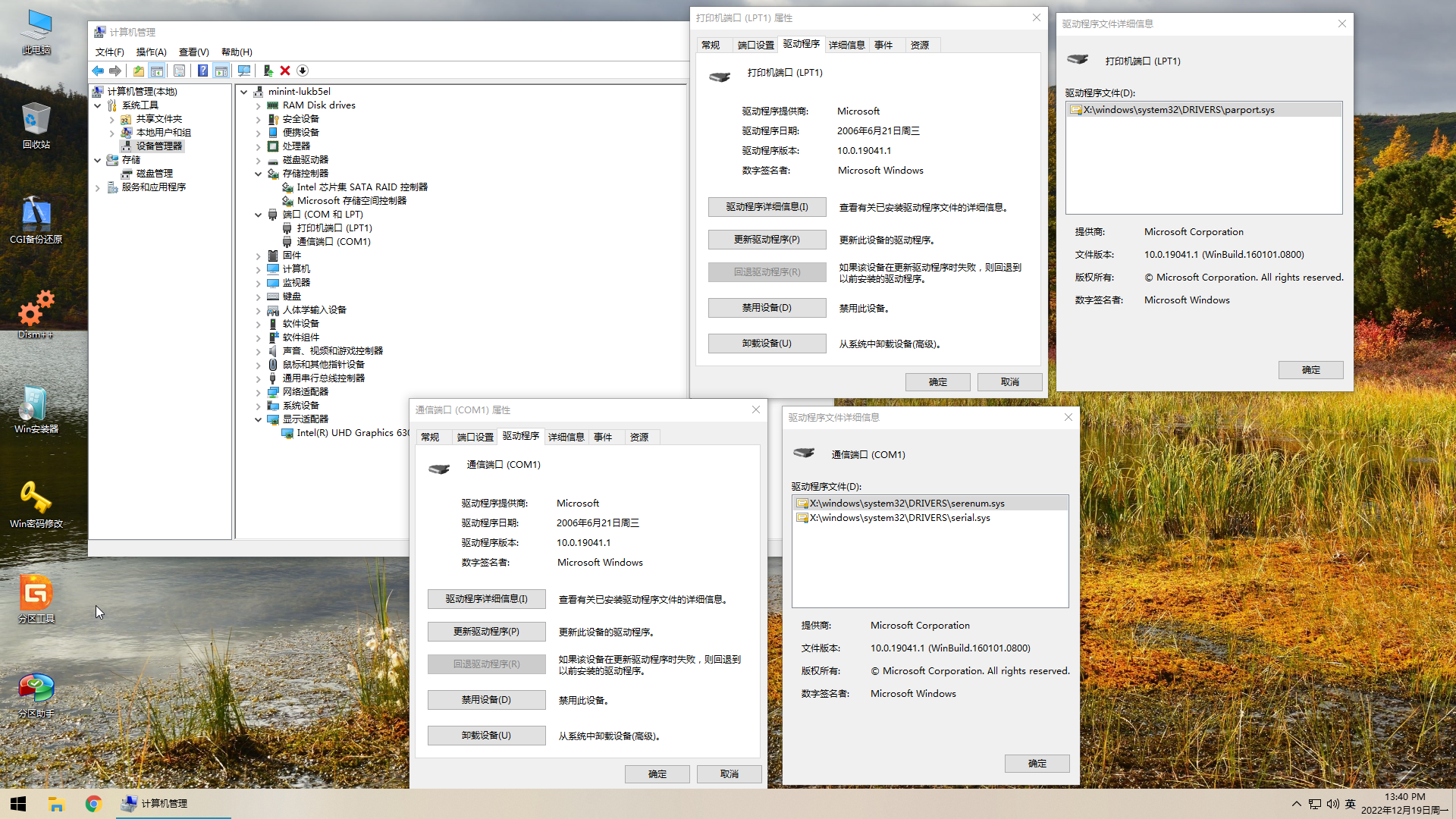Open Chrome from the taskbar

(93, 804)
